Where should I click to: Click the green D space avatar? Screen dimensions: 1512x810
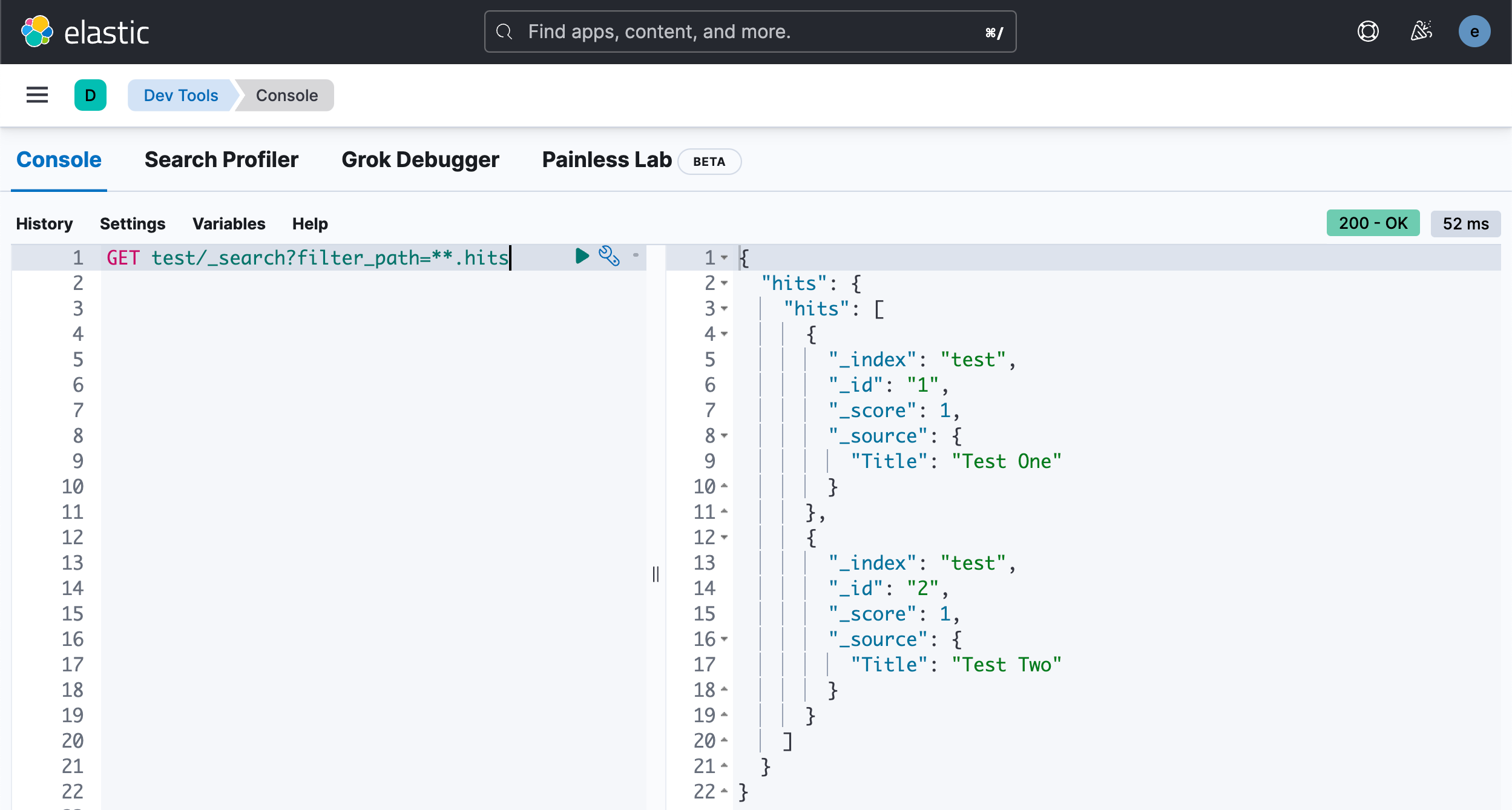90,95
